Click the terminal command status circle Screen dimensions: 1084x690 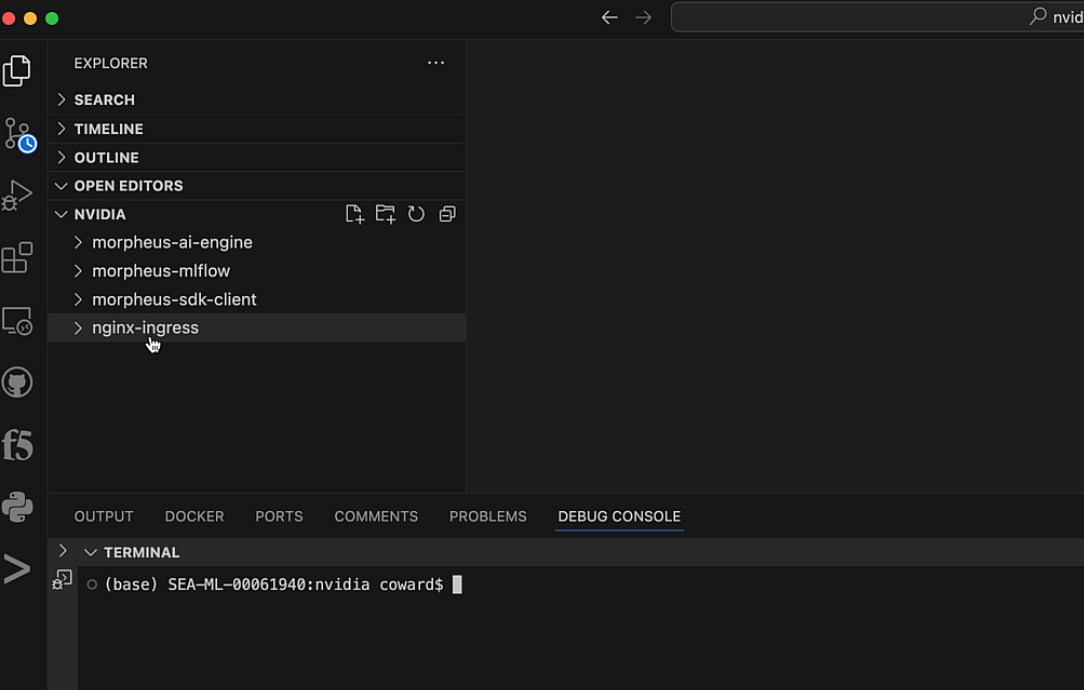click(91, 585)
